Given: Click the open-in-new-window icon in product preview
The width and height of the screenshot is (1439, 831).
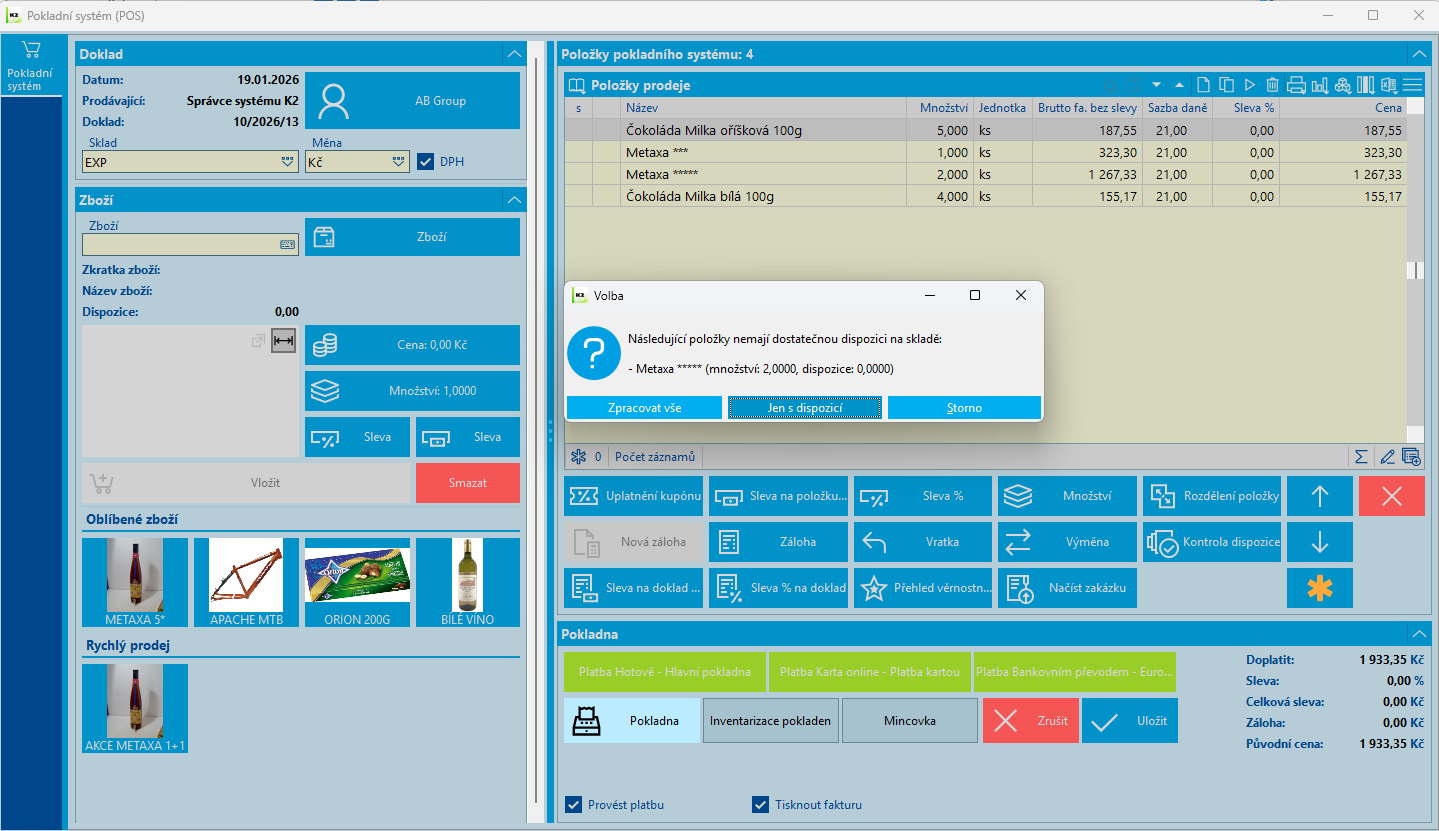Looking at the screenshot, I should coord(258,341).
